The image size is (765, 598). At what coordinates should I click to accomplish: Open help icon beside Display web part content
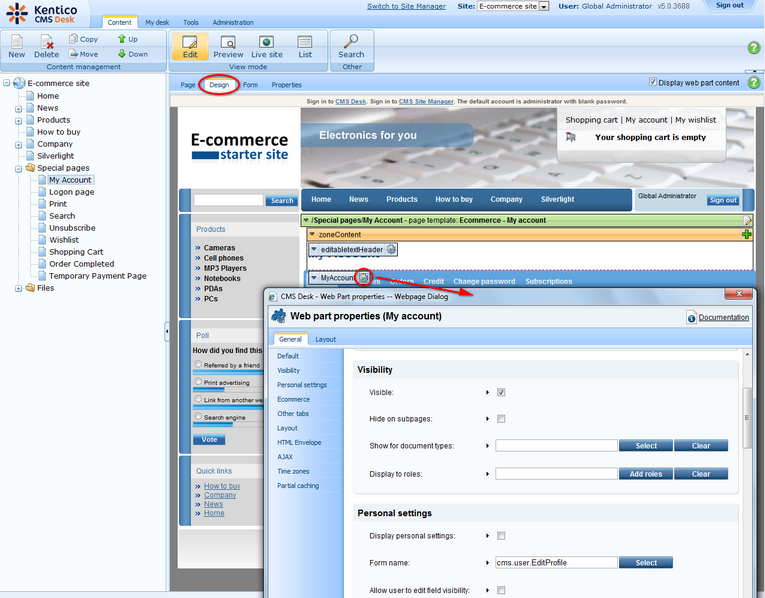pos(754,82)
